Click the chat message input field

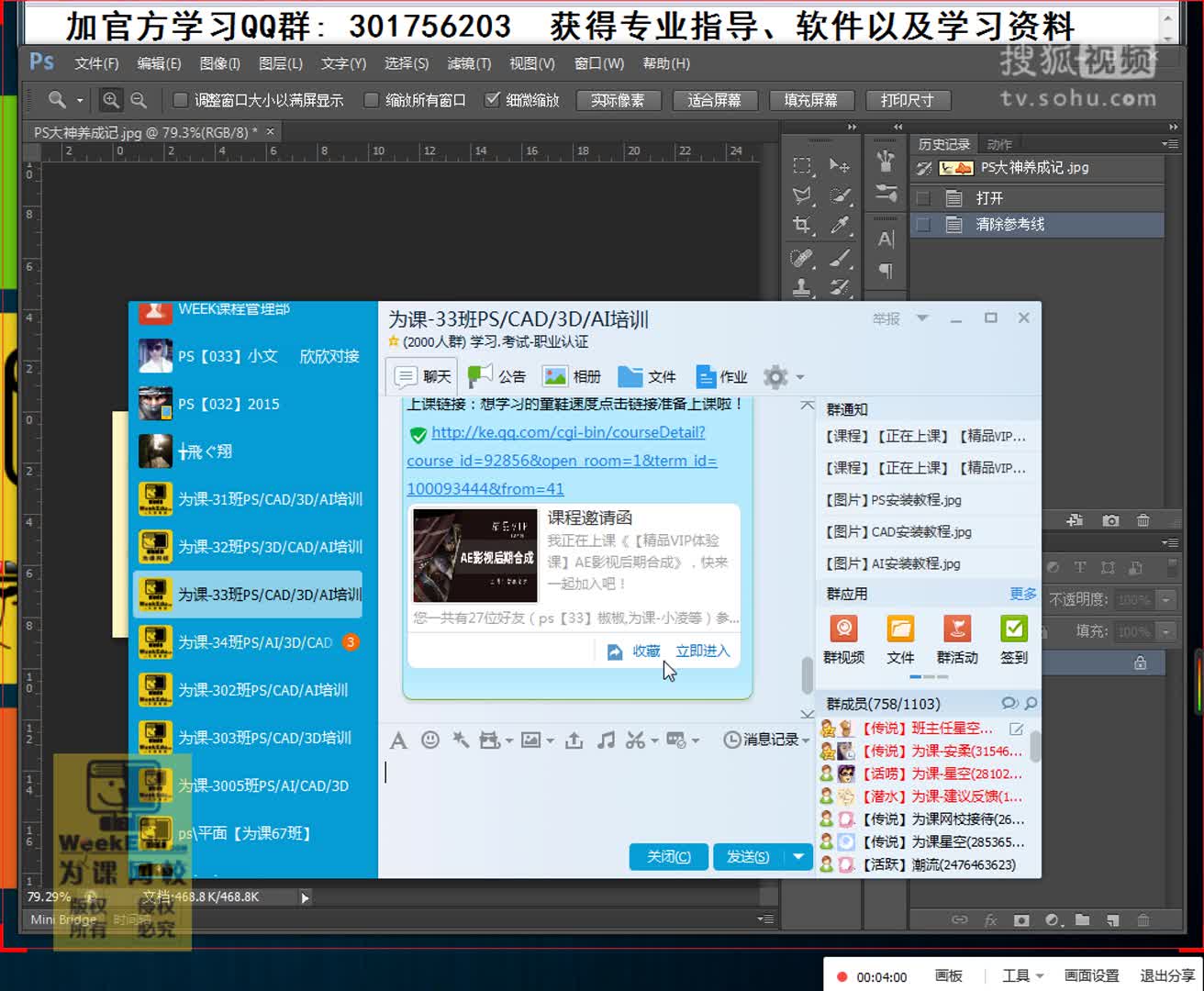(595, 796)
